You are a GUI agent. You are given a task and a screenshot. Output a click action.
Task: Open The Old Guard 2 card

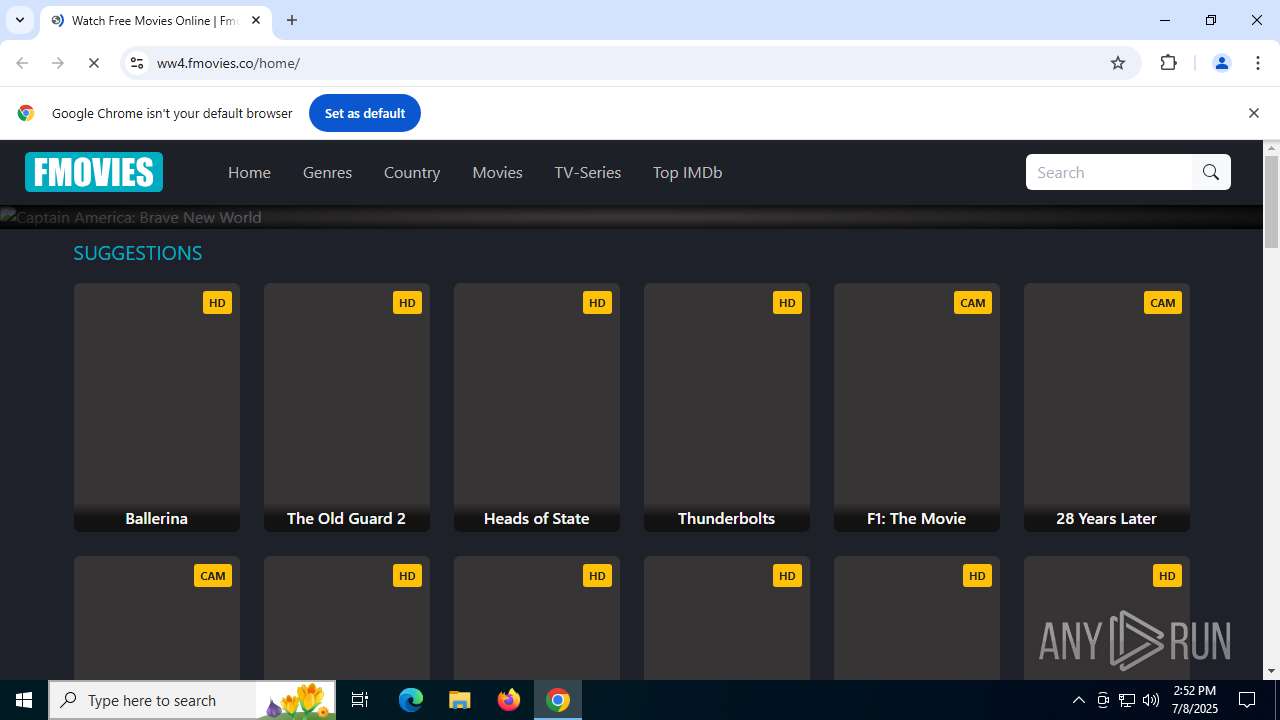(347, 407)
